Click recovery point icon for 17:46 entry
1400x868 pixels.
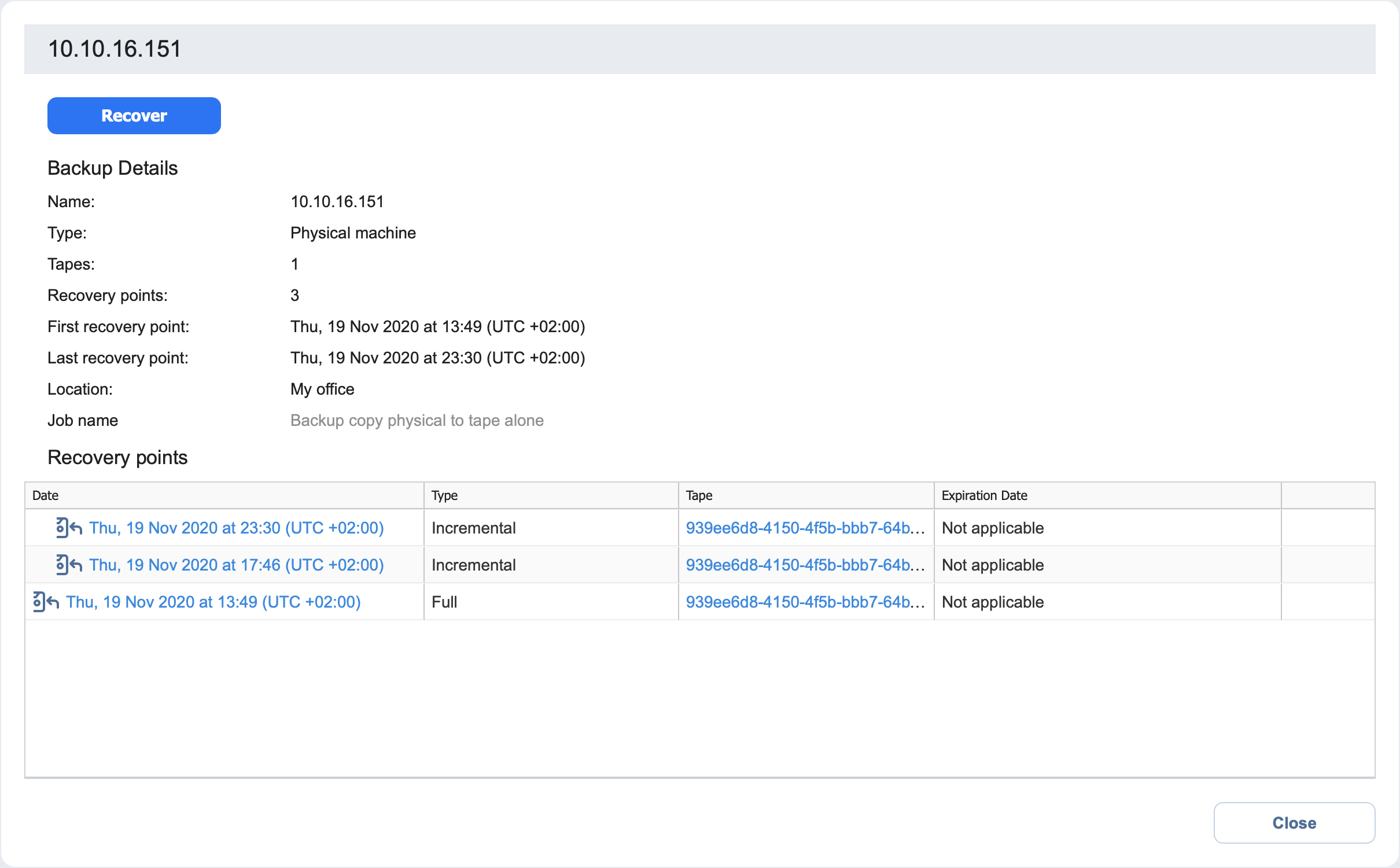pos(68,565)
